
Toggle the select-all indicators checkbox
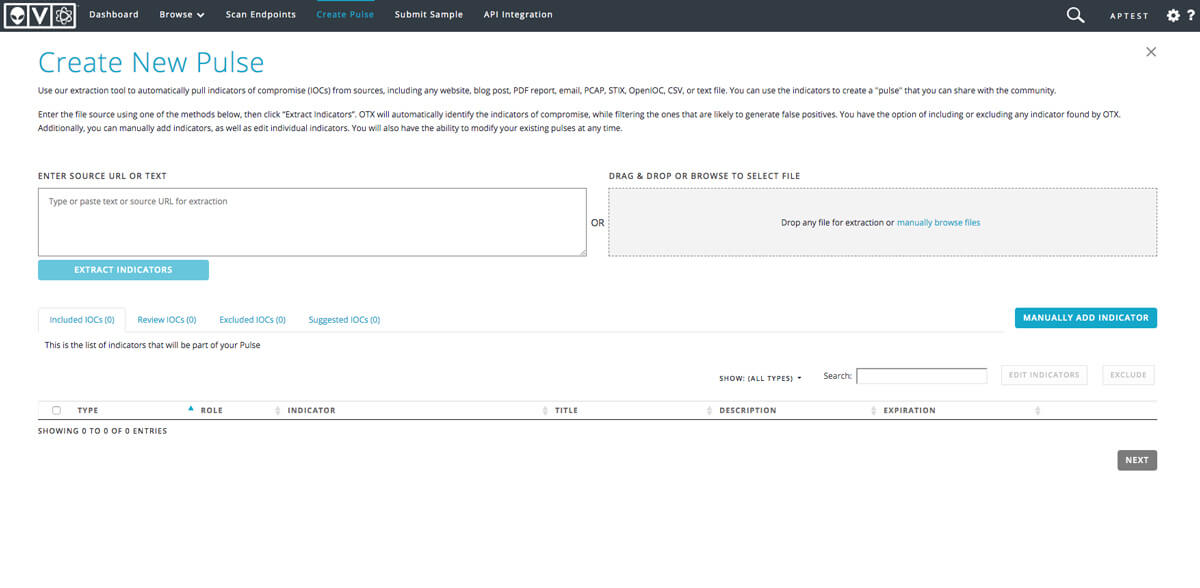(56, 410)
